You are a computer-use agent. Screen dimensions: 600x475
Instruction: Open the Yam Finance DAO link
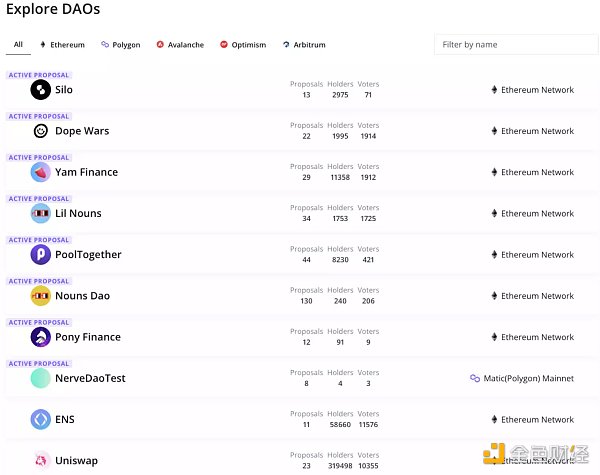coord(86,172)
